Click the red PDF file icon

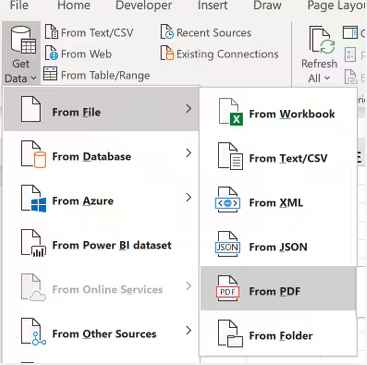tap(228, 289)
